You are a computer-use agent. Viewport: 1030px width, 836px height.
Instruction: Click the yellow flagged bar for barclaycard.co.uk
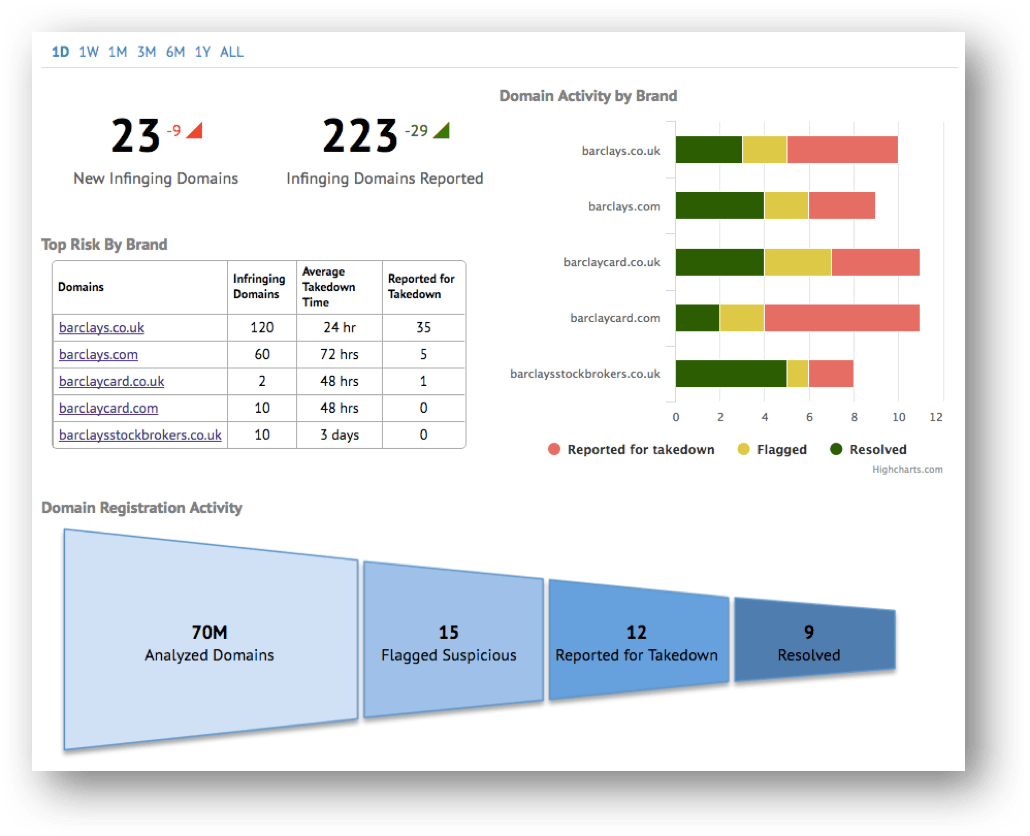click(x=798, y=263)
